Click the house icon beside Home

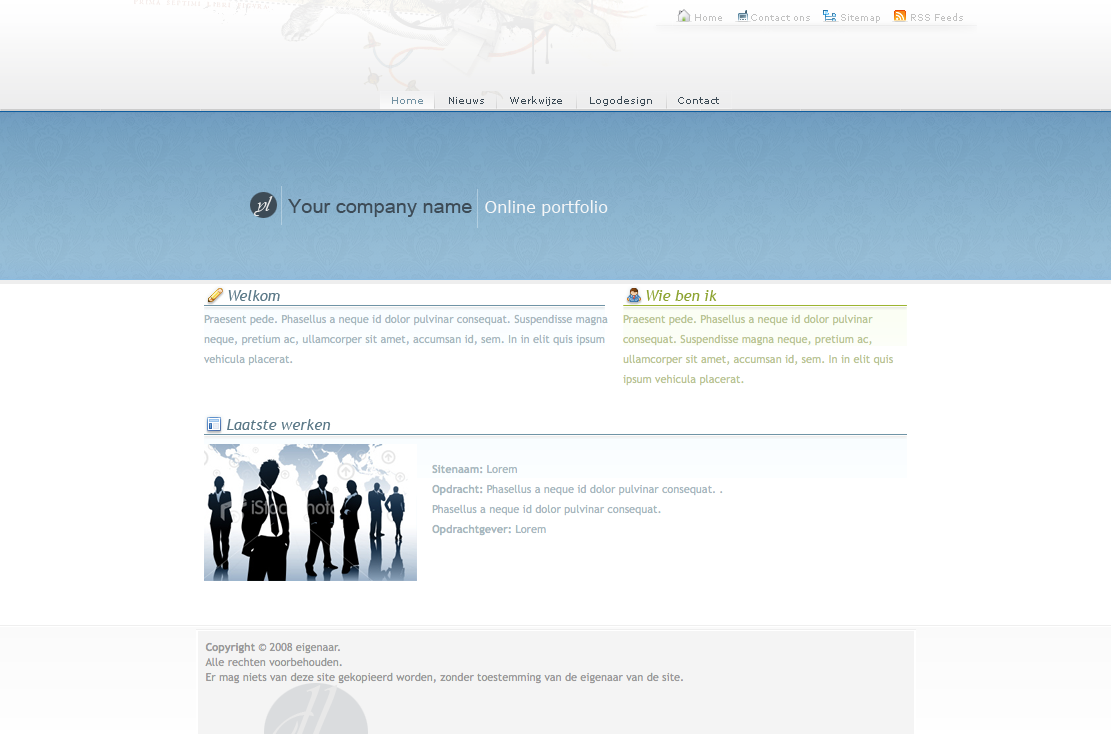pyautogui.click(x=684, y=16)
